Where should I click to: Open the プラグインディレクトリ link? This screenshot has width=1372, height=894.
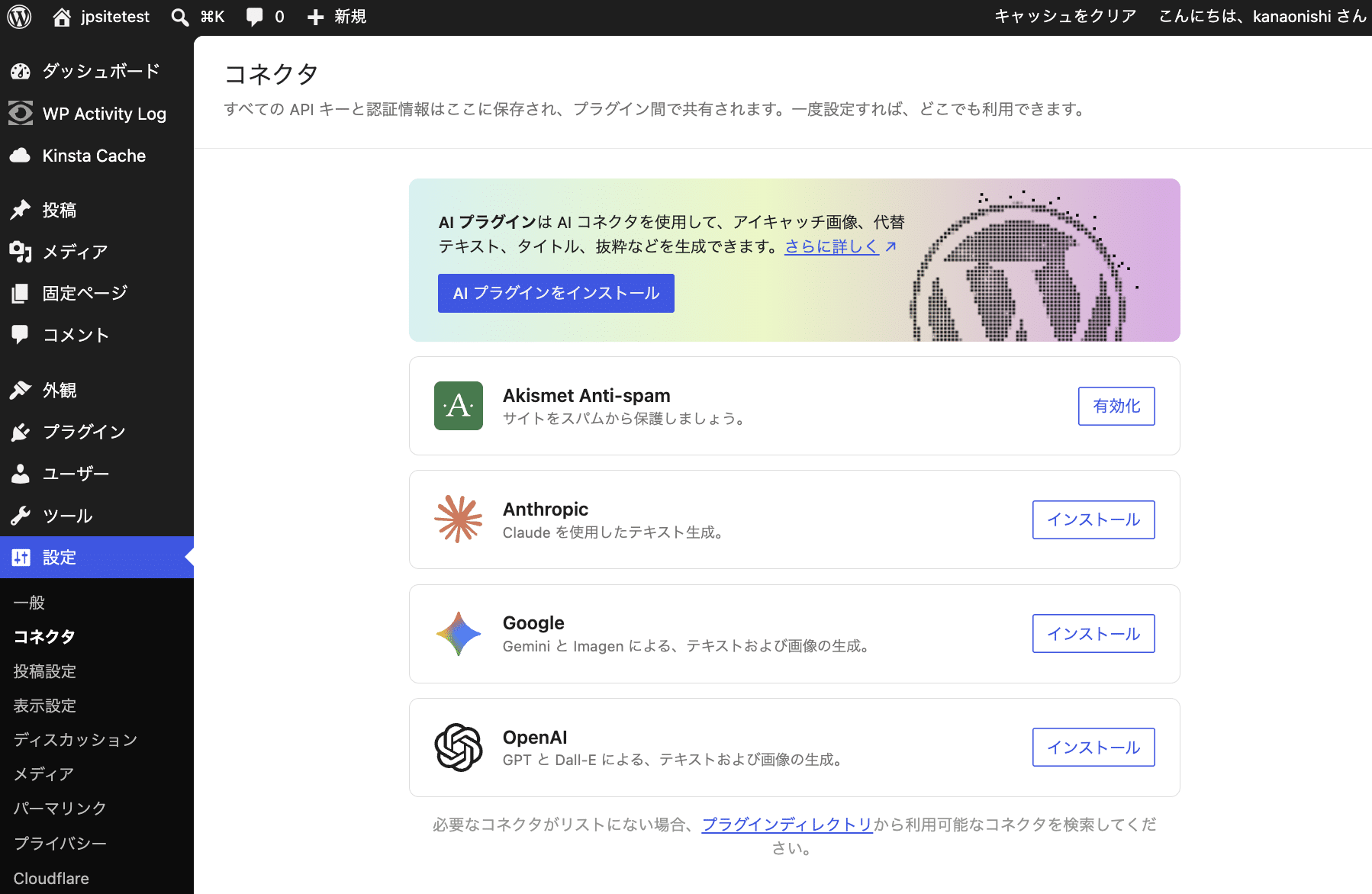[787, 825]
